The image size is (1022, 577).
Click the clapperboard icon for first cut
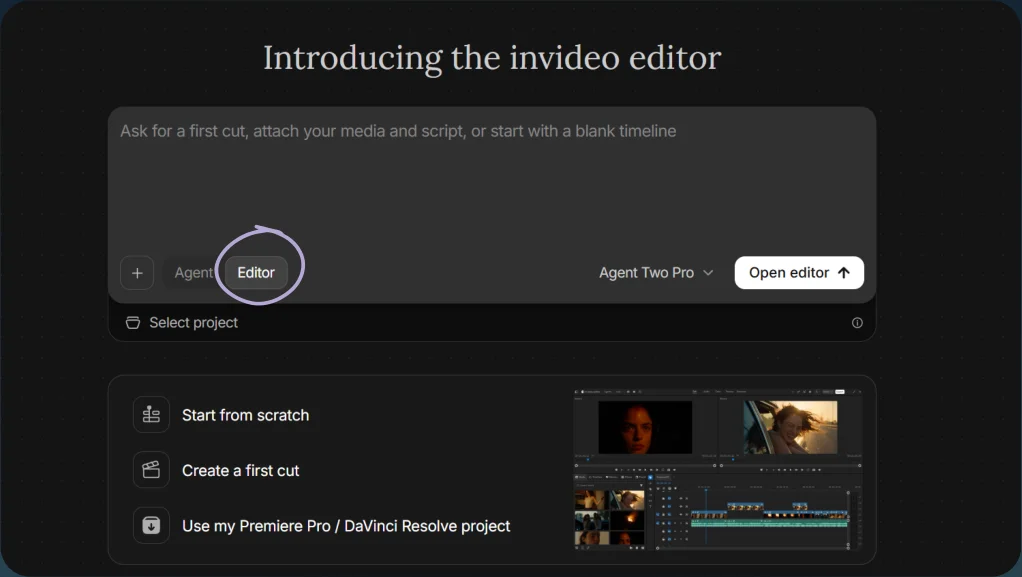pyautogui.click(x=151, y=469)
